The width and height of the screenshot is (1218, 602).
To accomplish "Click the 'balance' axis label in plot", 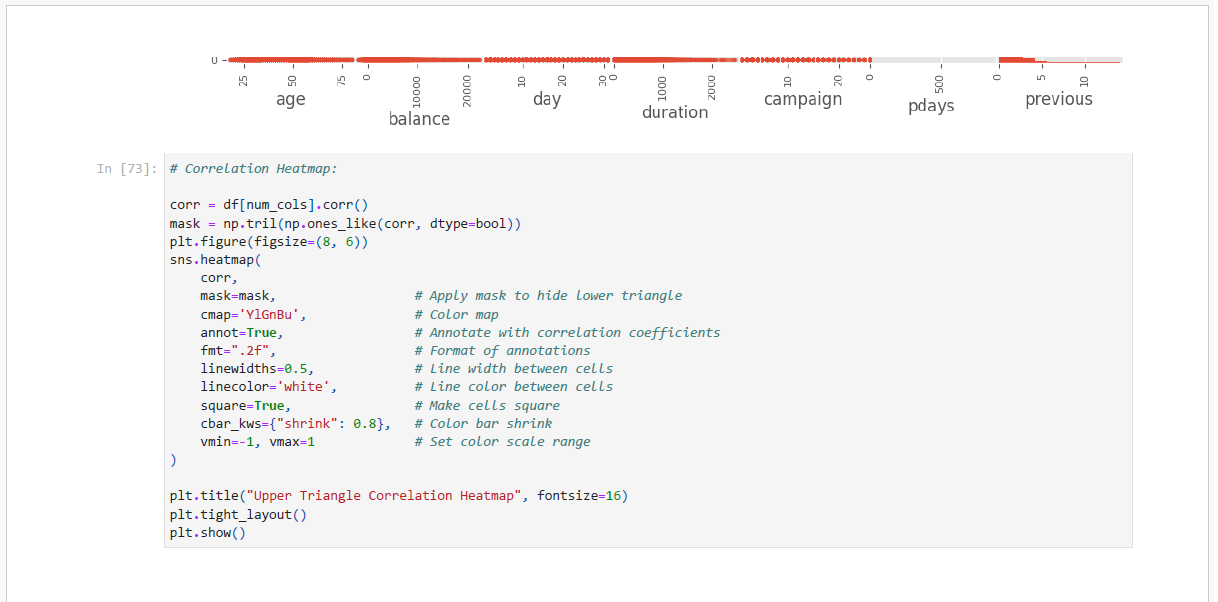I will [419, 119].
